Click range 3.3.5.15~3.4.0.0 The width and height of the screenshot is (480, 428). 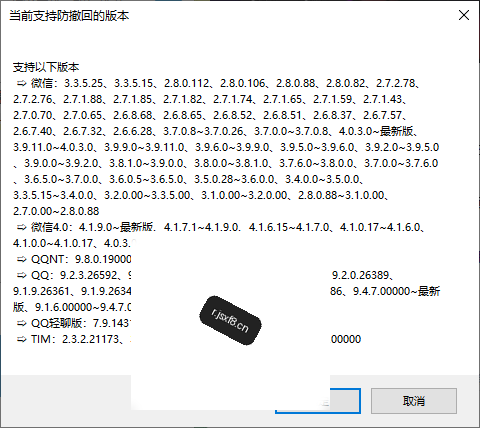click(x=53, y=195)
